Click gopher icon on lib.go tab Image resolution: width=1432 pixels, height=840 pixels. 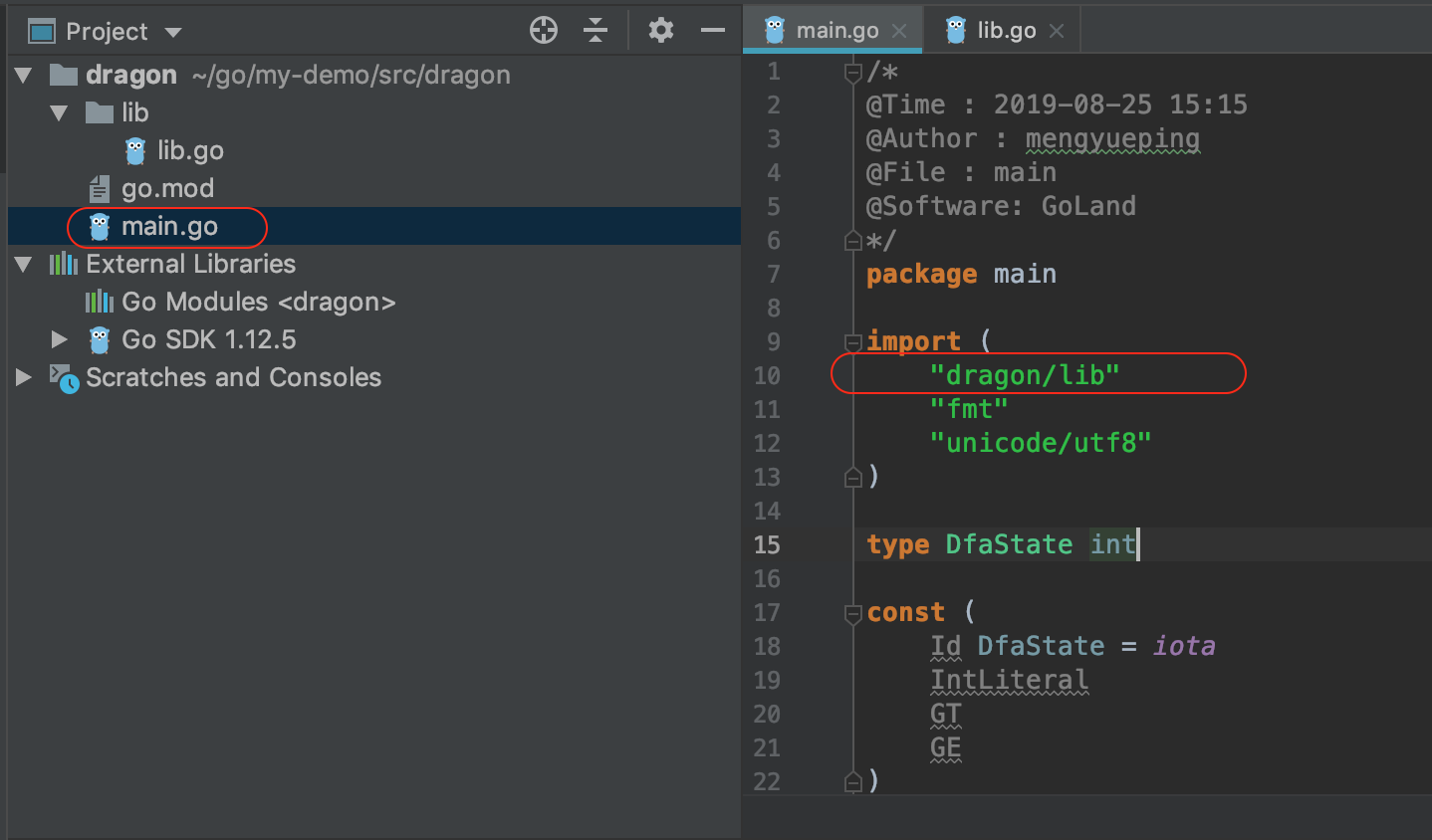[956, 31]
